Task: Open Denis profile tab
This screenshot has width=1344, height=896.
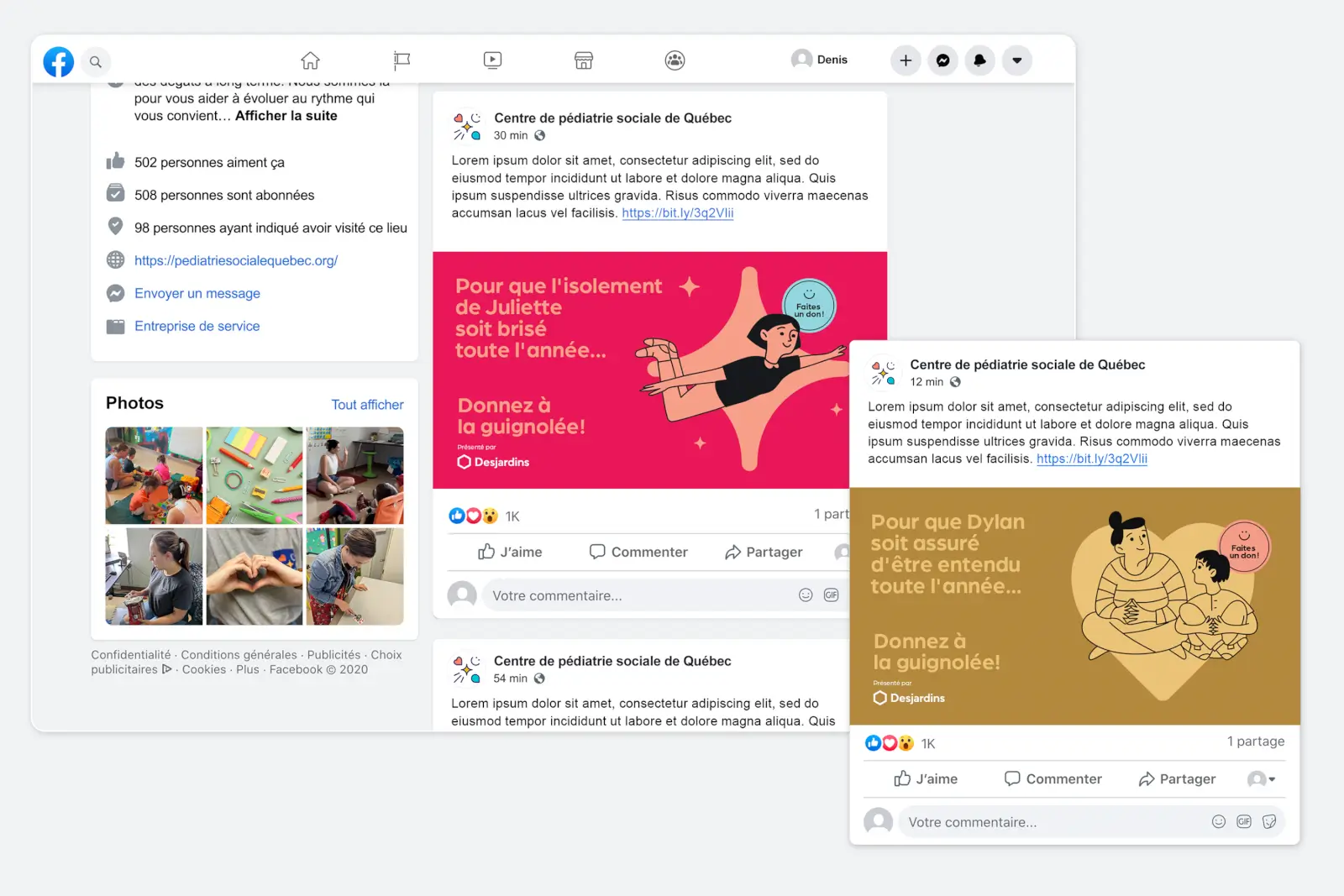Action: (820, 60)
